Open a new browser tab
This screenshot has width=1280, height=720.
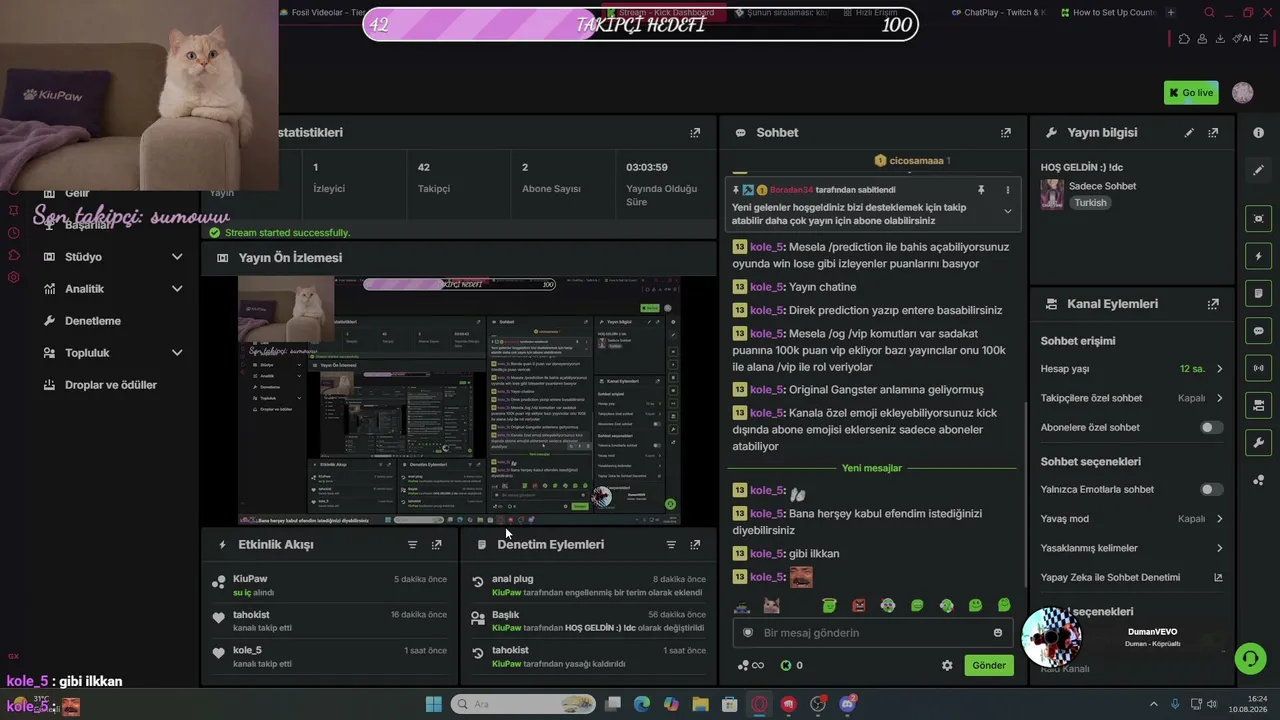pos(1171,13)
